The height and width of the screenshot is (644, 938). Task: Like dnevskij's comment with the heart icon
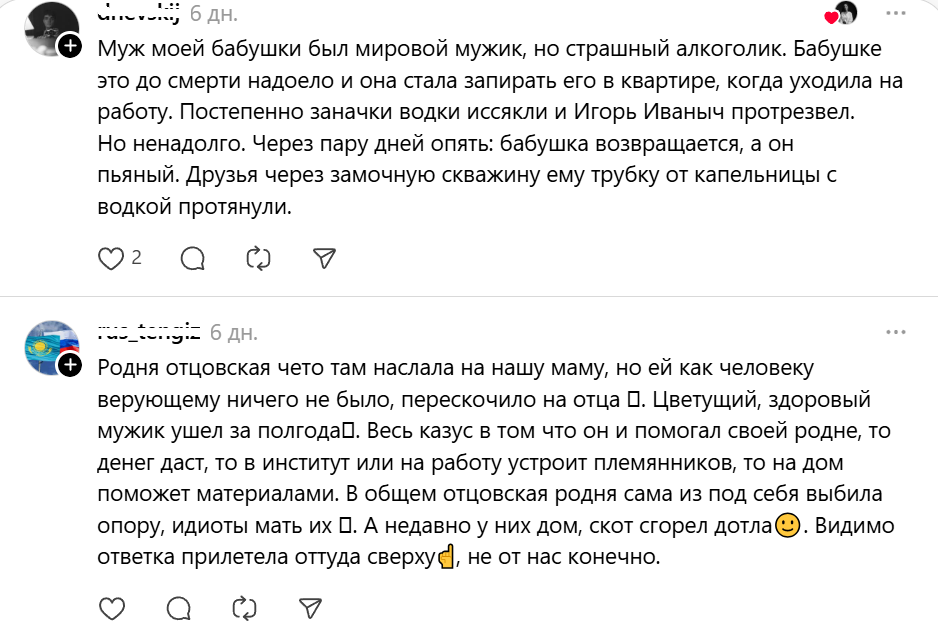coord(112,258)
